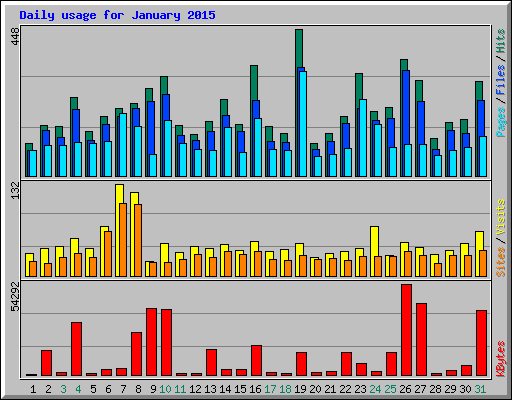
Task: Click the orange Sites bar for day 8
Action: (138, 240)
